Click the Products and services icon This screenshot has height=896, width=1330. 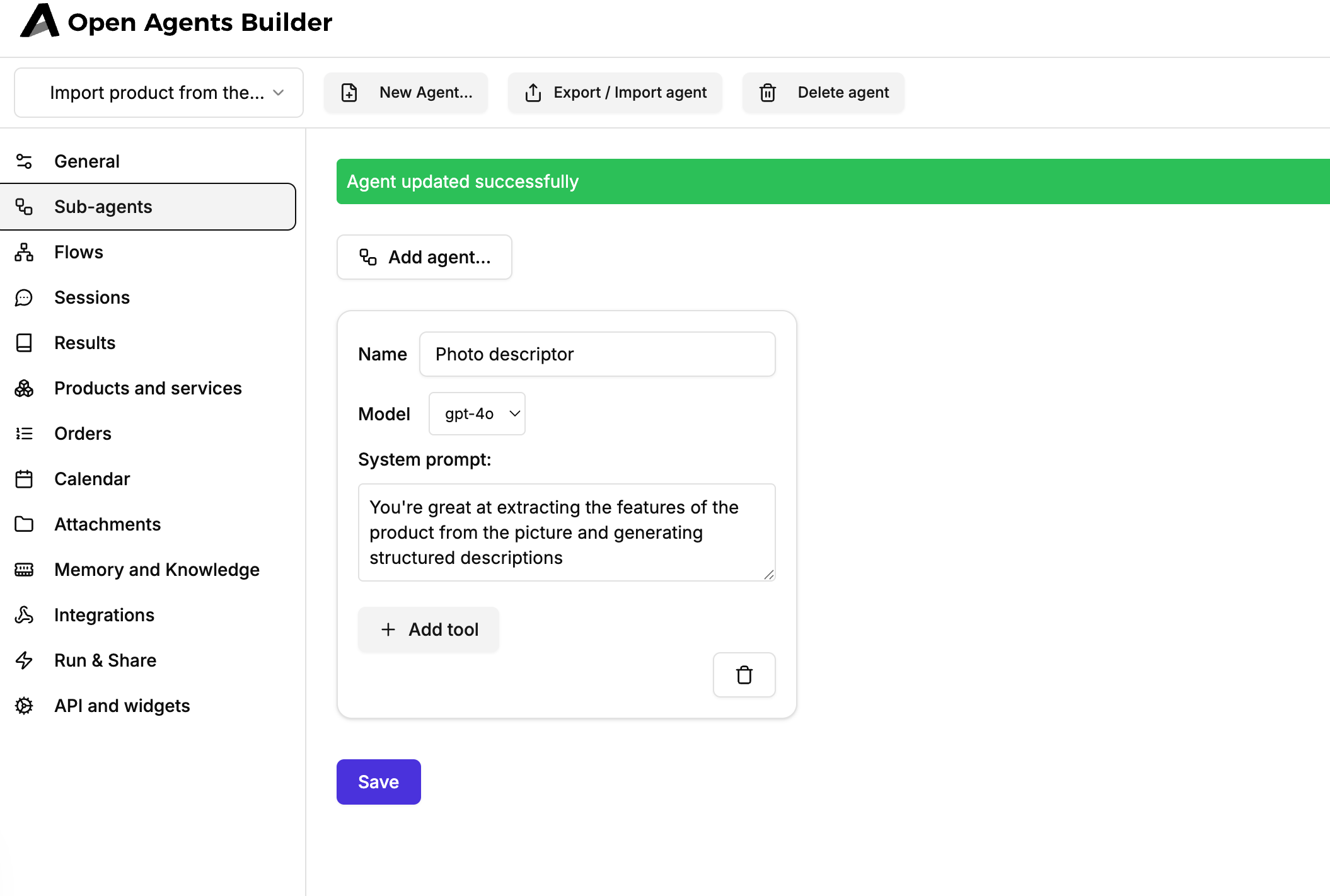[x=24, y=388]
